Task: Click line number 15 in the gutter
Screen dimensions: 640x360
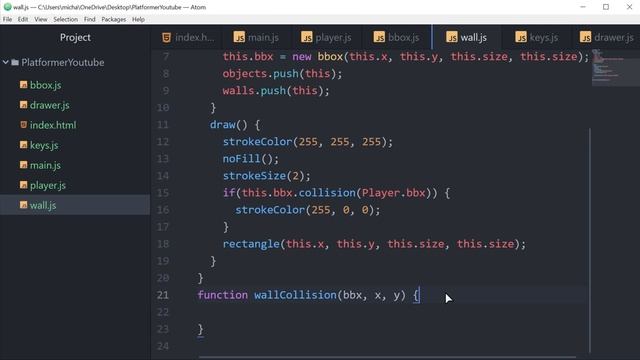Action: tap(163, 193)
